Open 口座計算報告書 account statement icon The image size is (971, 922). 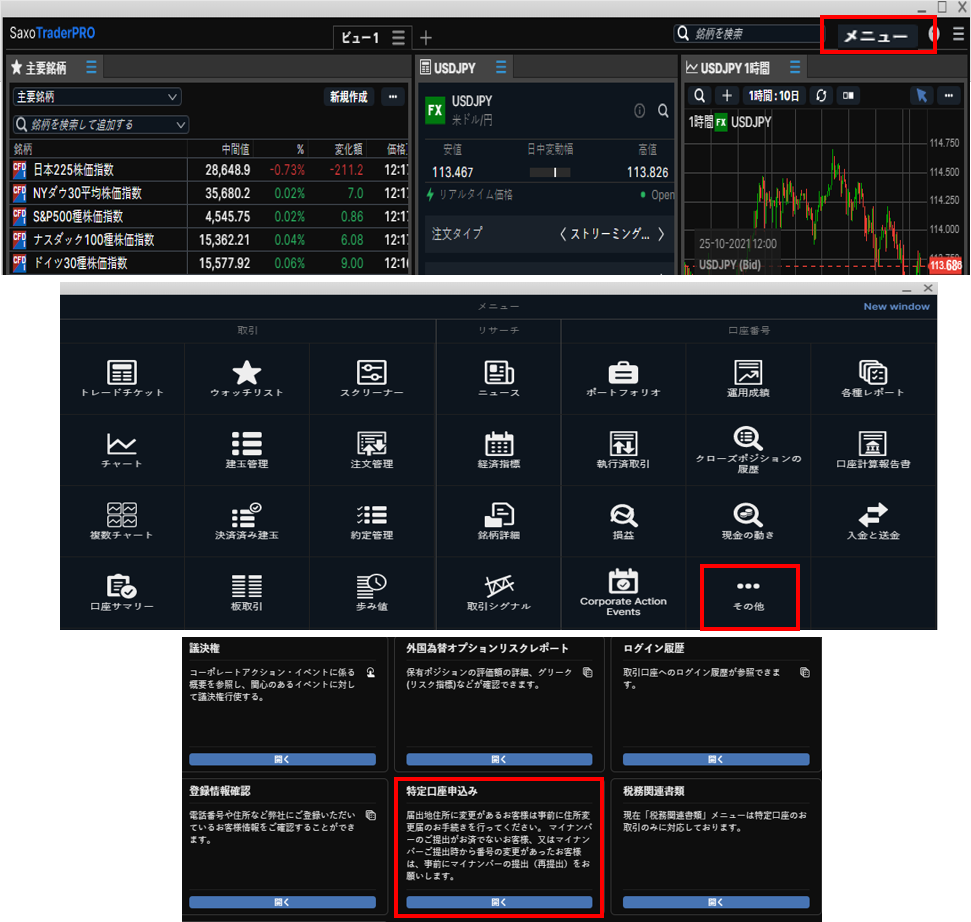(x=873, y=450)
